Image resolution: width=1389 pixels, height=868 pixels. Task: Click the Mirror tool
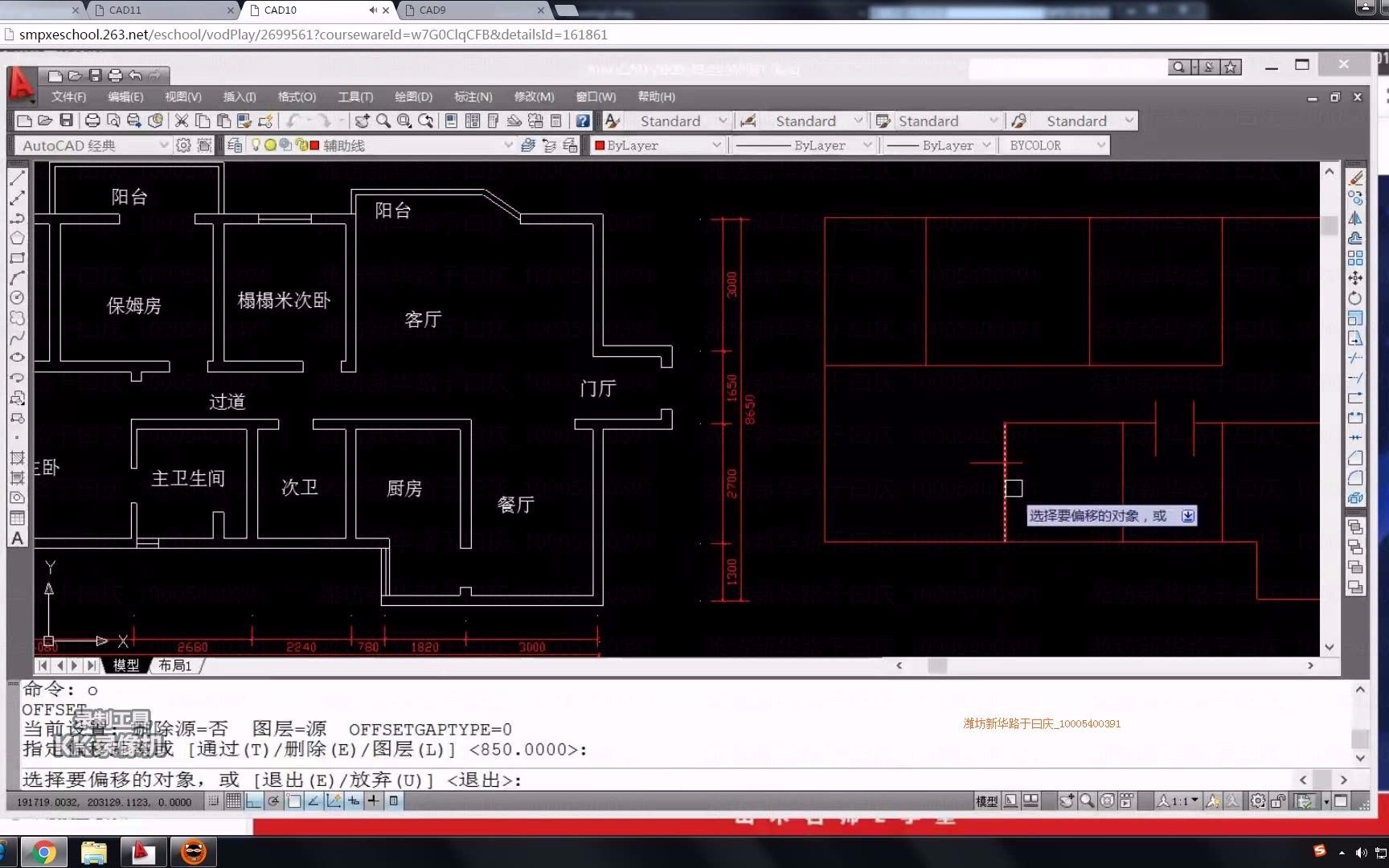pos(1355,218)
